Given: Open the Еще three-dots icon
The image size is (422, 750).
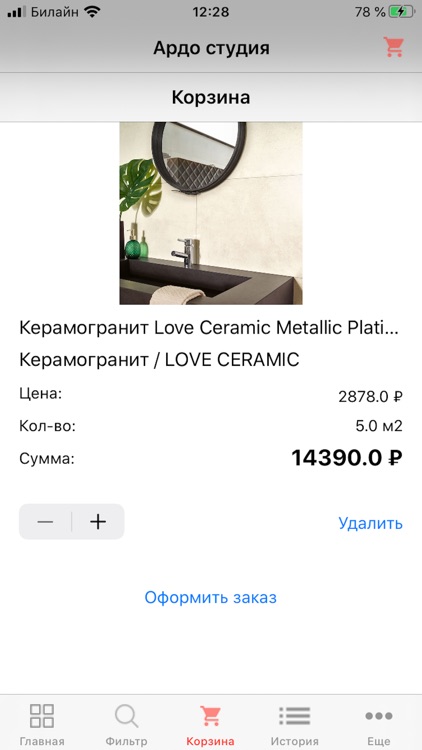Looking at the screenshot, I should tap(379, 716).
